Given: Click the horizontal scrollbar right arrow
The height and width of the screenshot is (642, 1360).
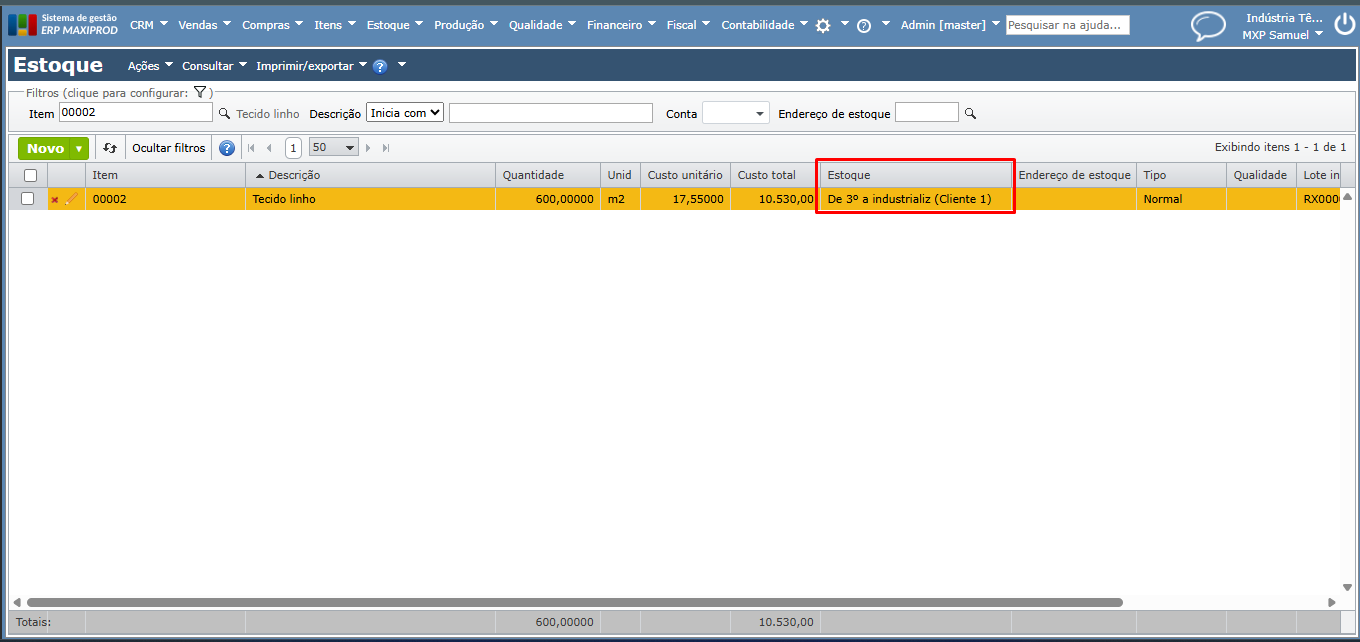Looking at the screenshot, I should (1332, 602).
